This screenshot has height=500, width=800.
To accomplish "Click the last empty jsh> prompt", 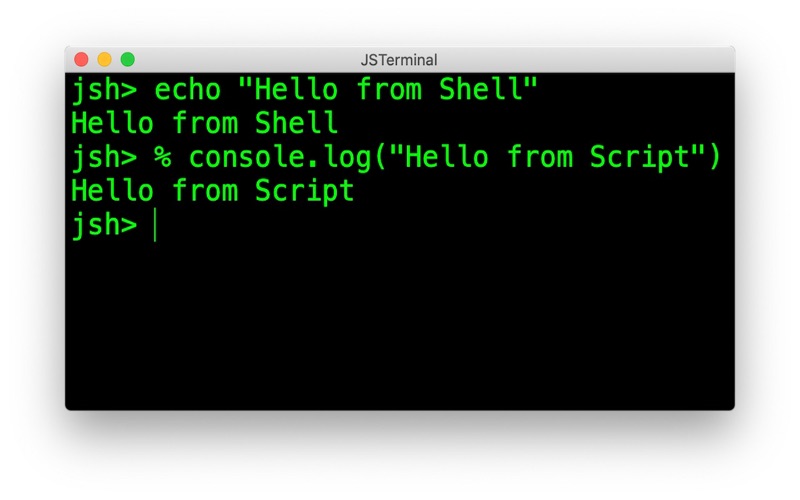I will point(104,224).
